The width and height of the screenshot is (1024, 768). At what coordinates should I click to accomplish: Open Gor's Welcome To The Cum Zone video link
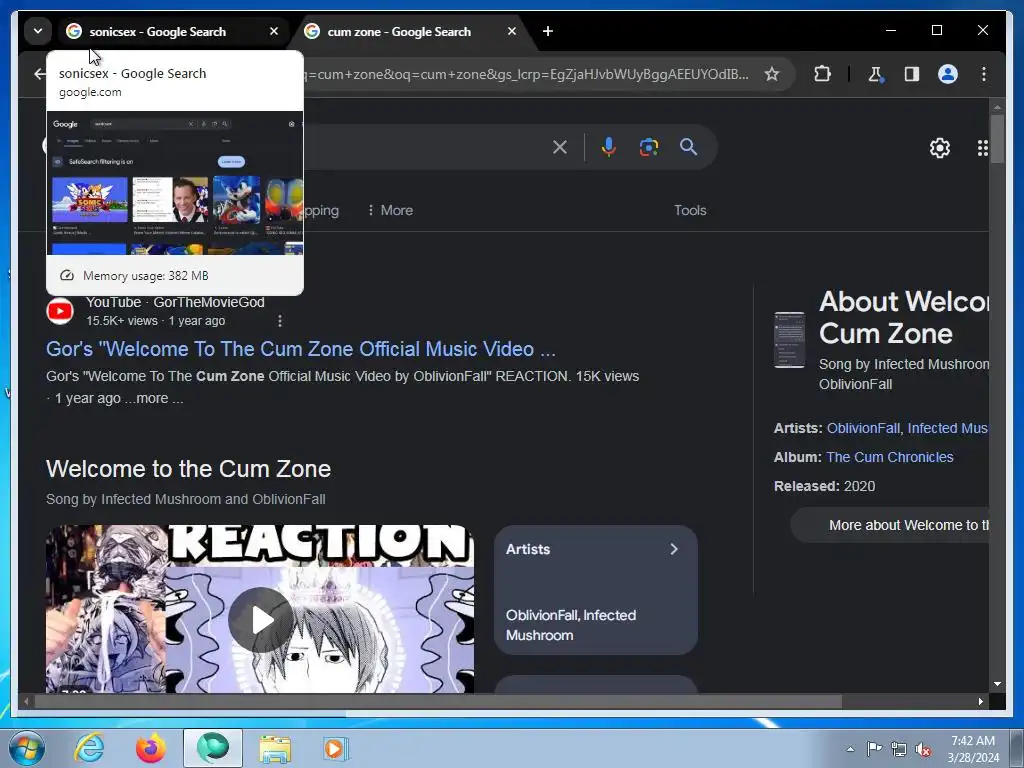pos(301,349)
